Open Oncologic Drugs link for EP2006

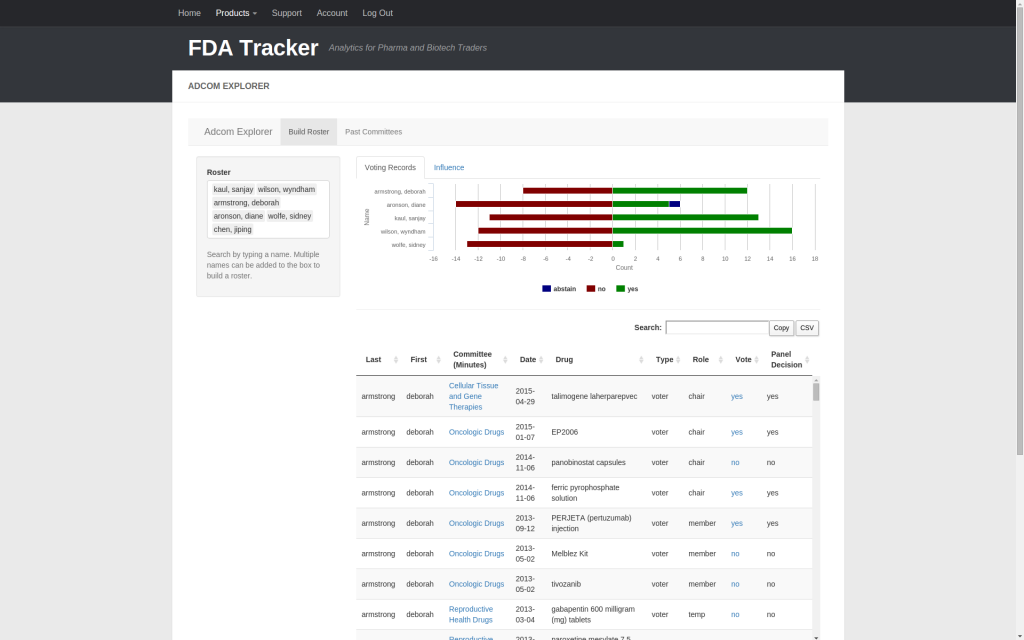(476, 432)
